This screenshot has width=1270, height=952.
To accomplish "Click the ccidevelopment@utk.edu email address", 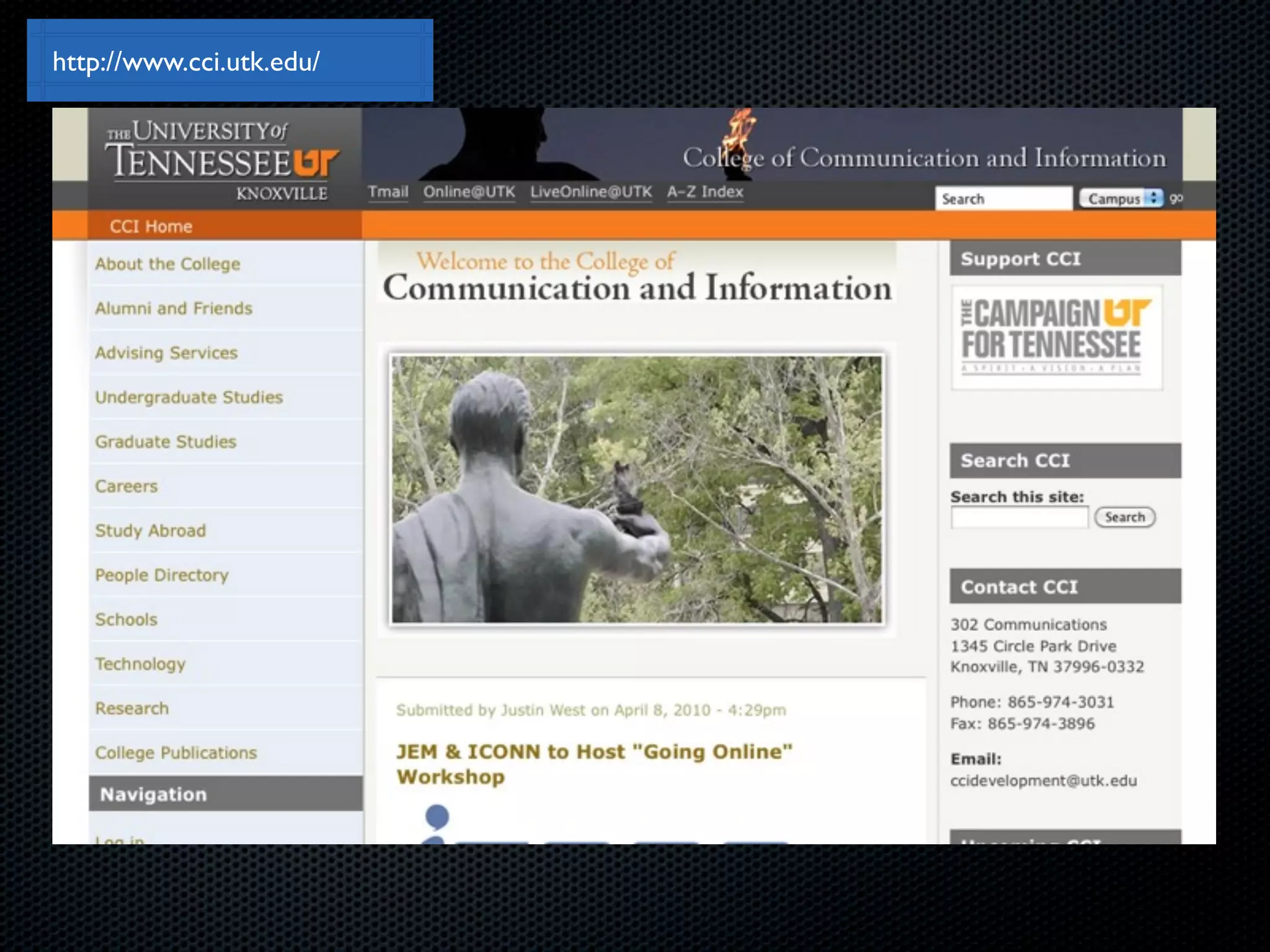I will [1044, 780].
